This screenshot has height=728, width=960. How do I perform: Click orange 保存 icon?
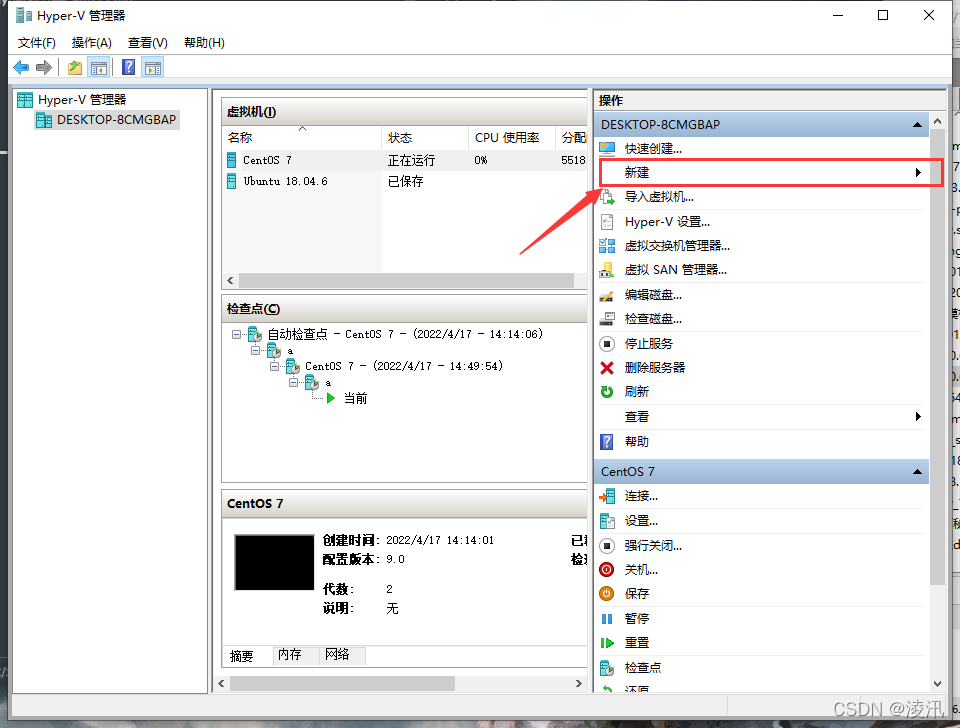click(x=607, y=594)
